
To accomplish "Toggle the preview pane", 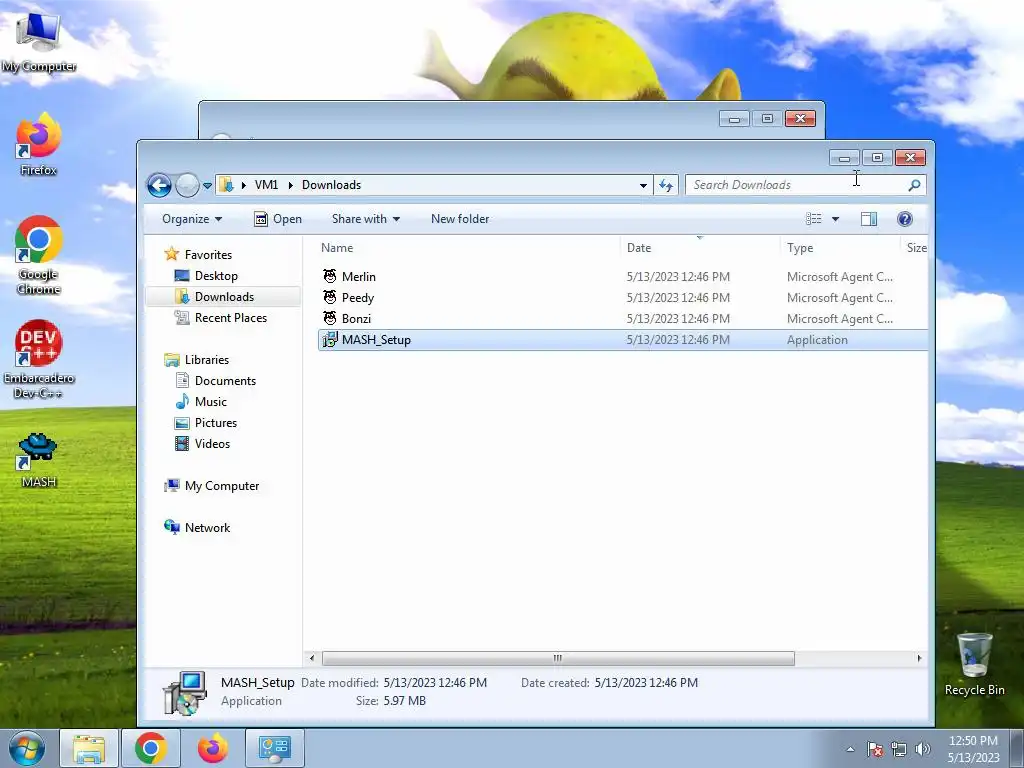I will (869, 219).
